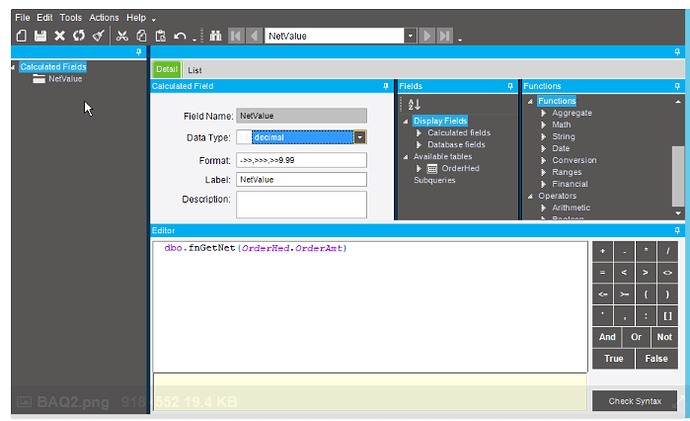Toggle the pin on Editor panel
690x421 pixels.
(x=677, y=231)
